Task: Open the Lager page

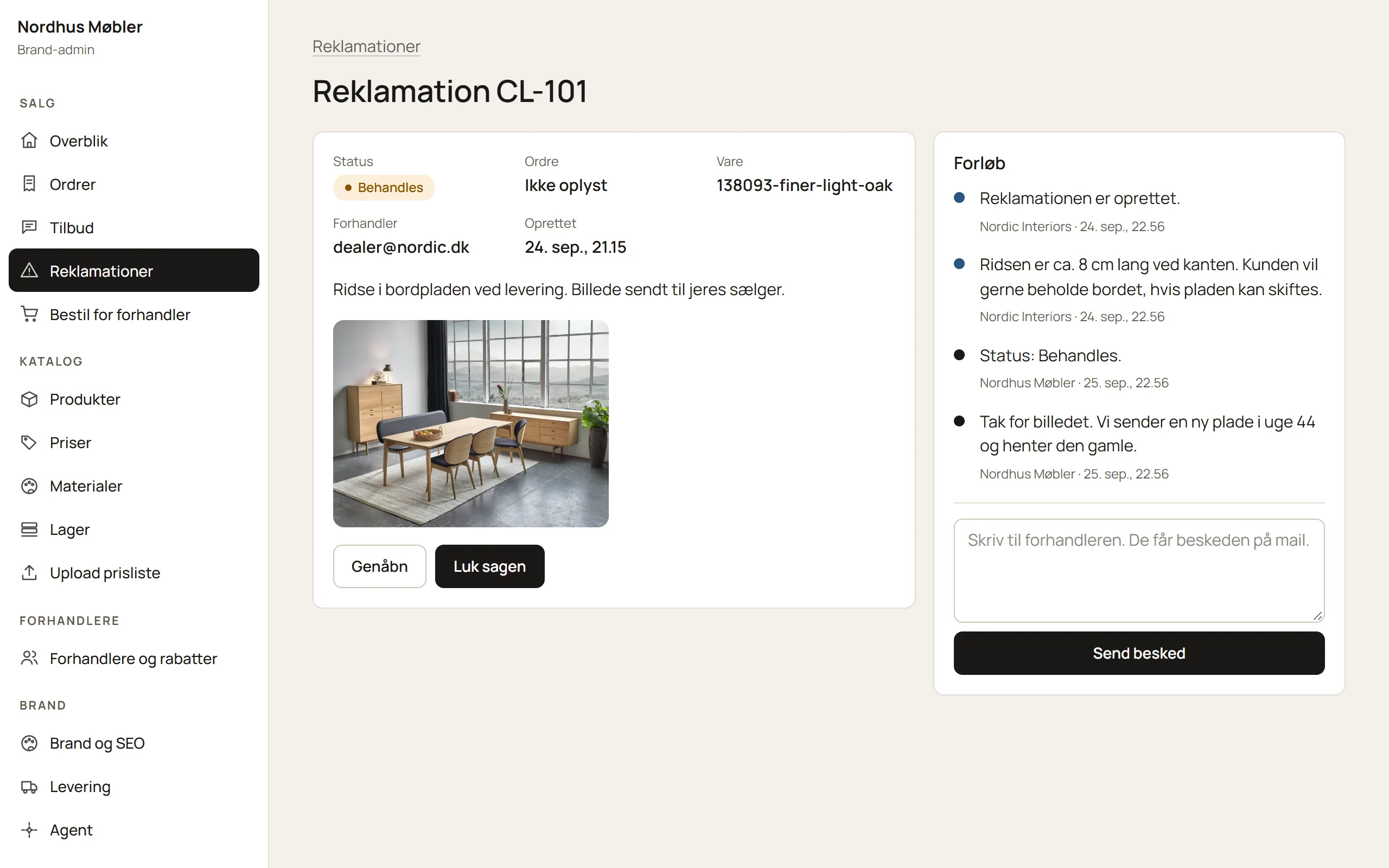Action: point(133,529)
